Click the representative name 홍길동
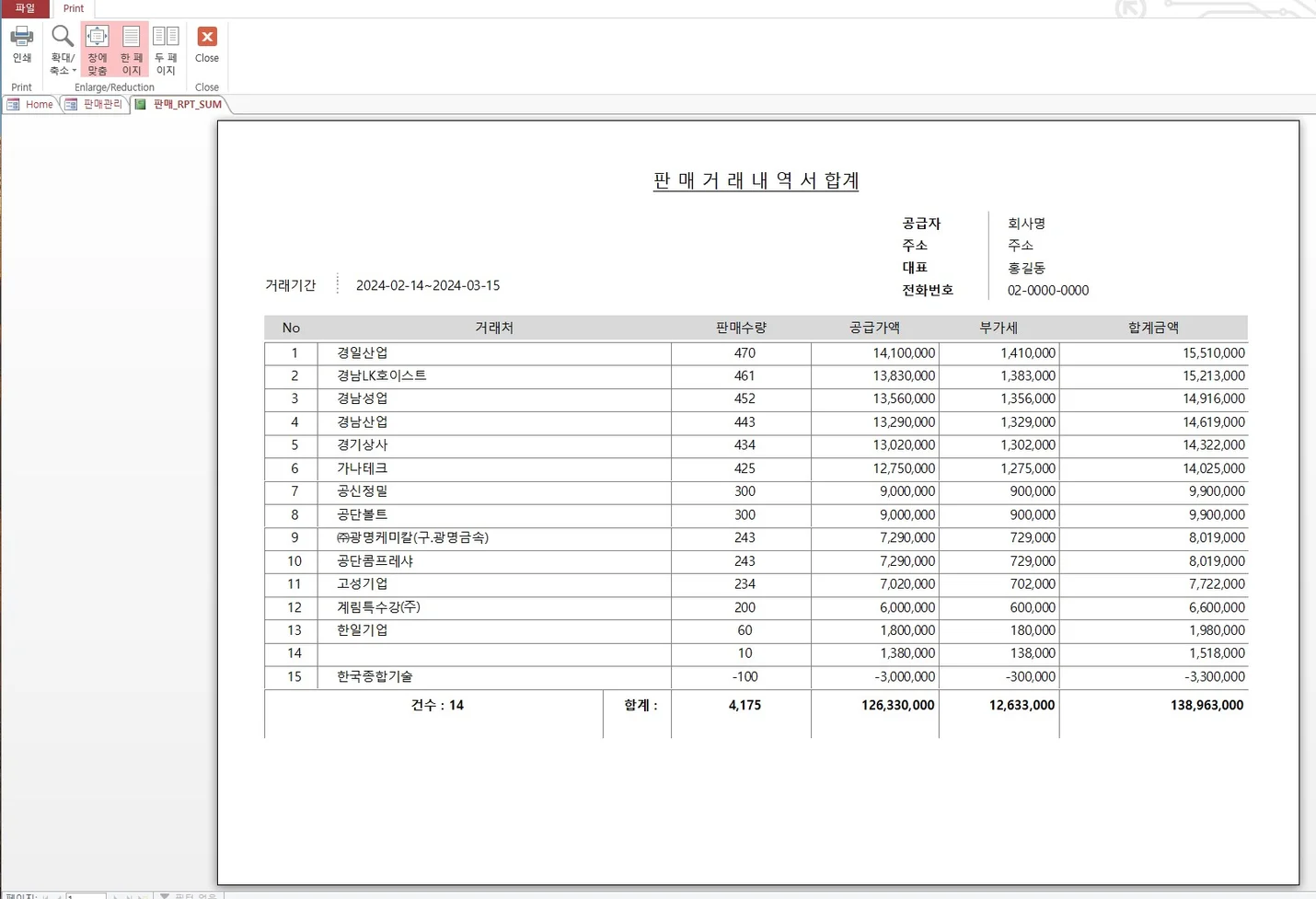Image resolution: width=1316 pixels, height=899 pixels. pos(1026,268)
